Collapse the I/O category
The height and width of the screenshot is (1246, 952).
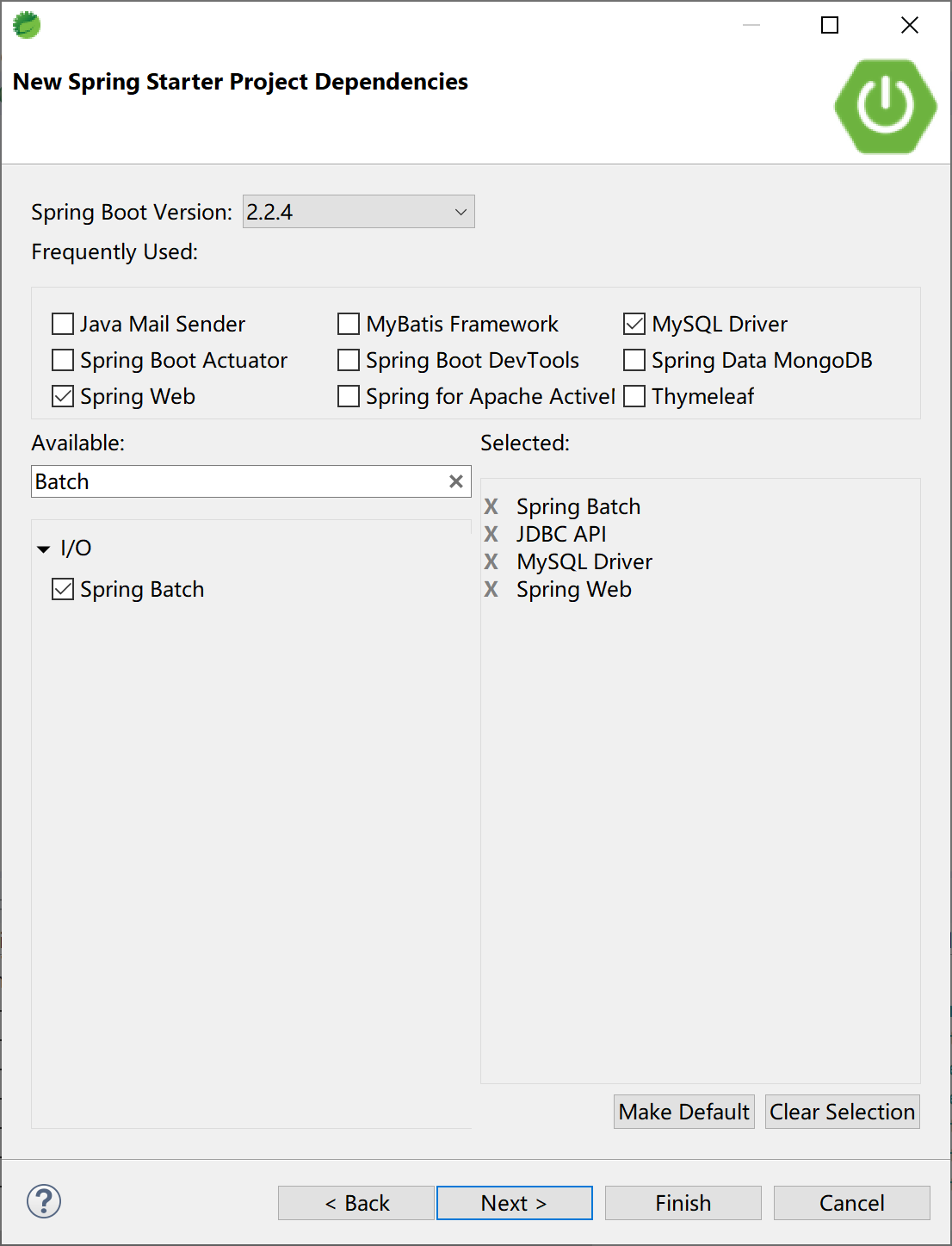[44, 549]
